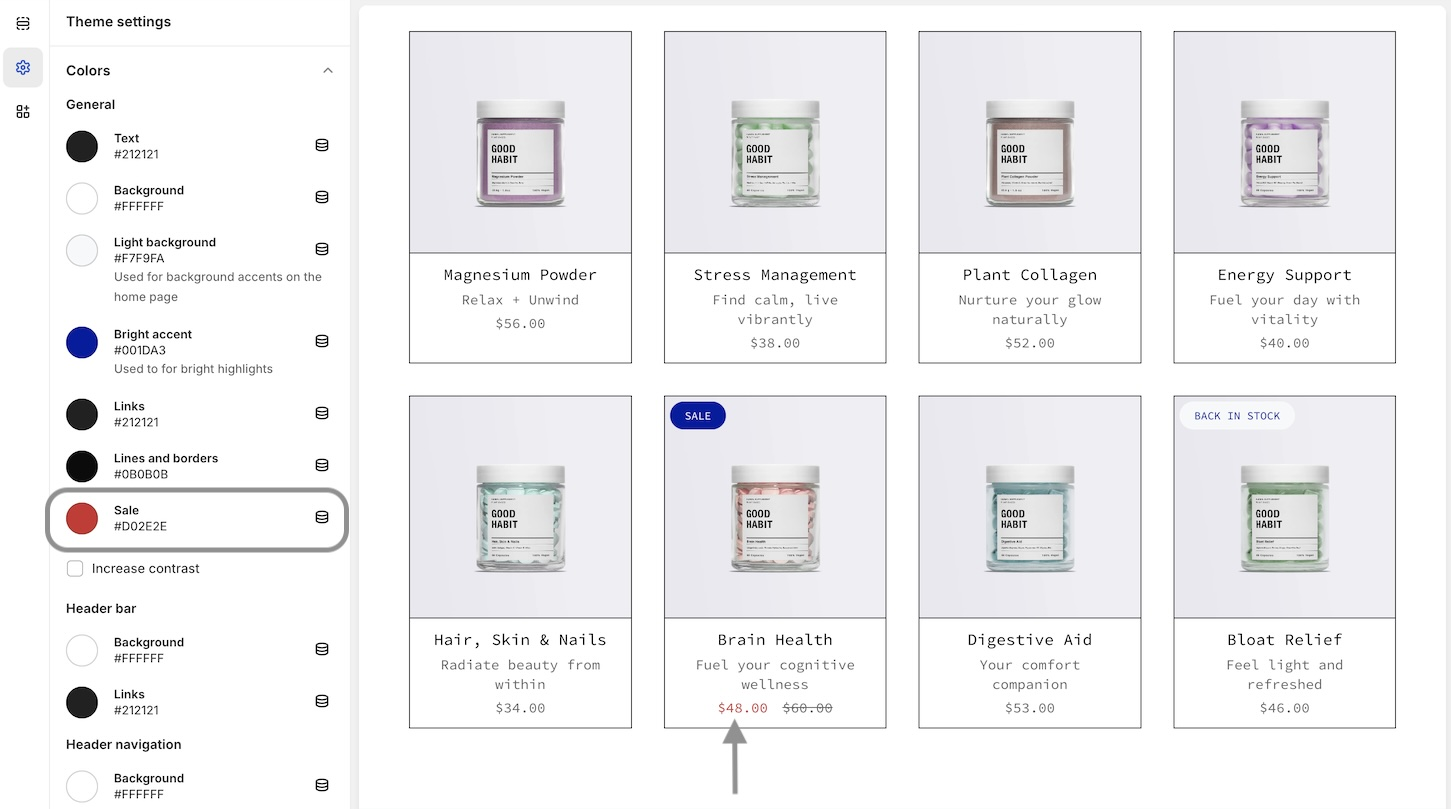Screen dimensions: 1451x809
Task: Open the Lines and borders black swatch
Action: pos(82,466)
